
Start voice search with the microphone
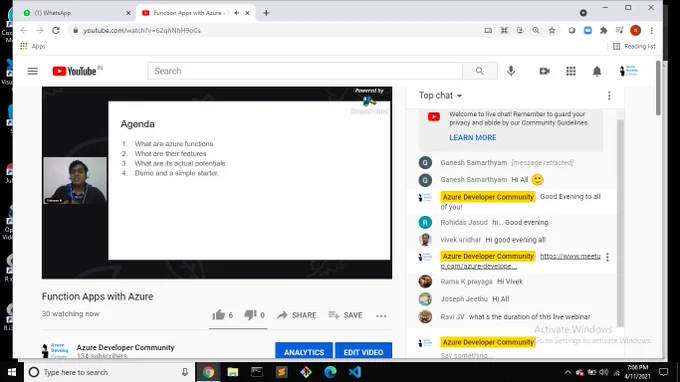point(511,71)
